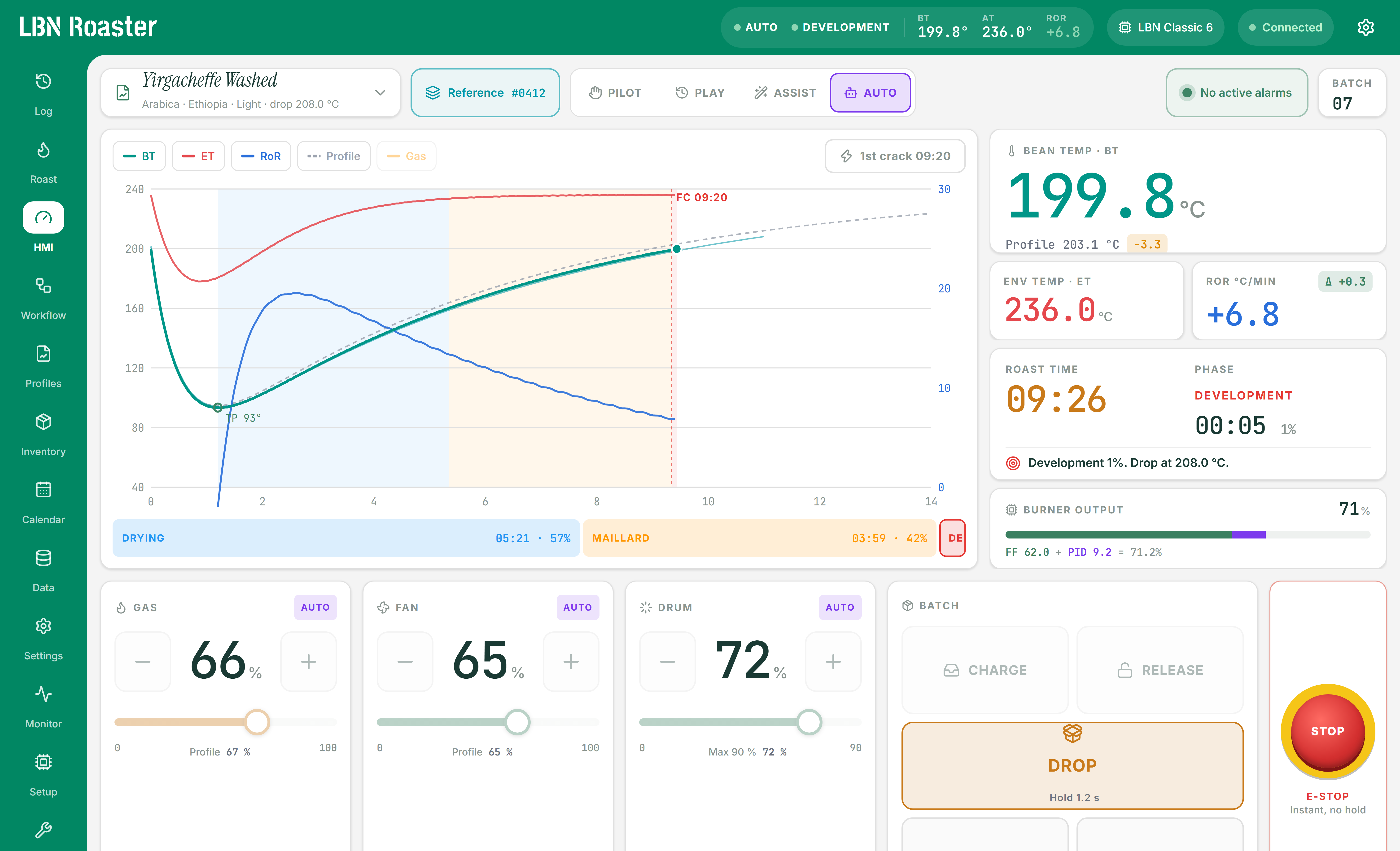Toggle the Gas curve legend

point(406,156)
